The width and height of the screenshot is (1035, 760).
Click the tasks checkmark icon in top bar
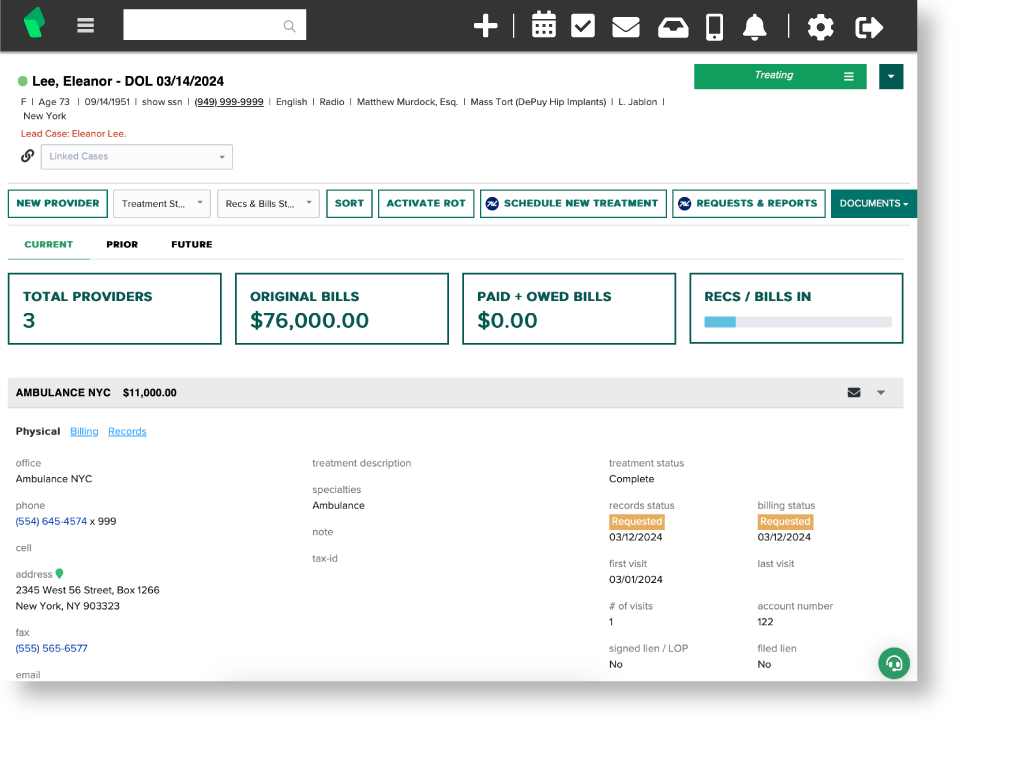pos(583,25)
